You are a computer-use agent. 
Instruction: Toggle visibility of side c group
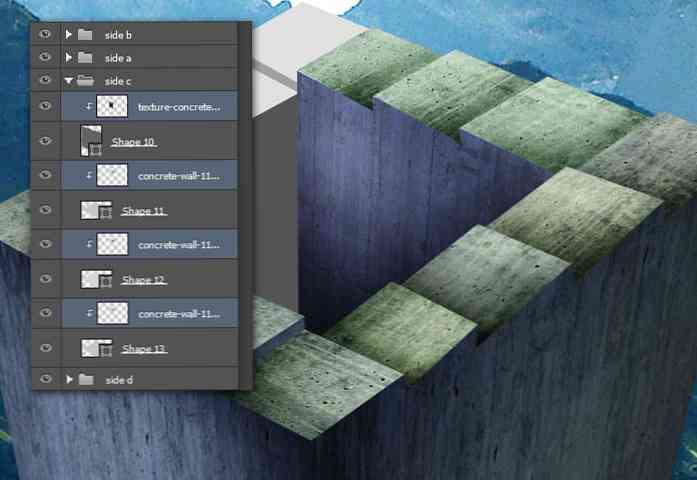45,80
